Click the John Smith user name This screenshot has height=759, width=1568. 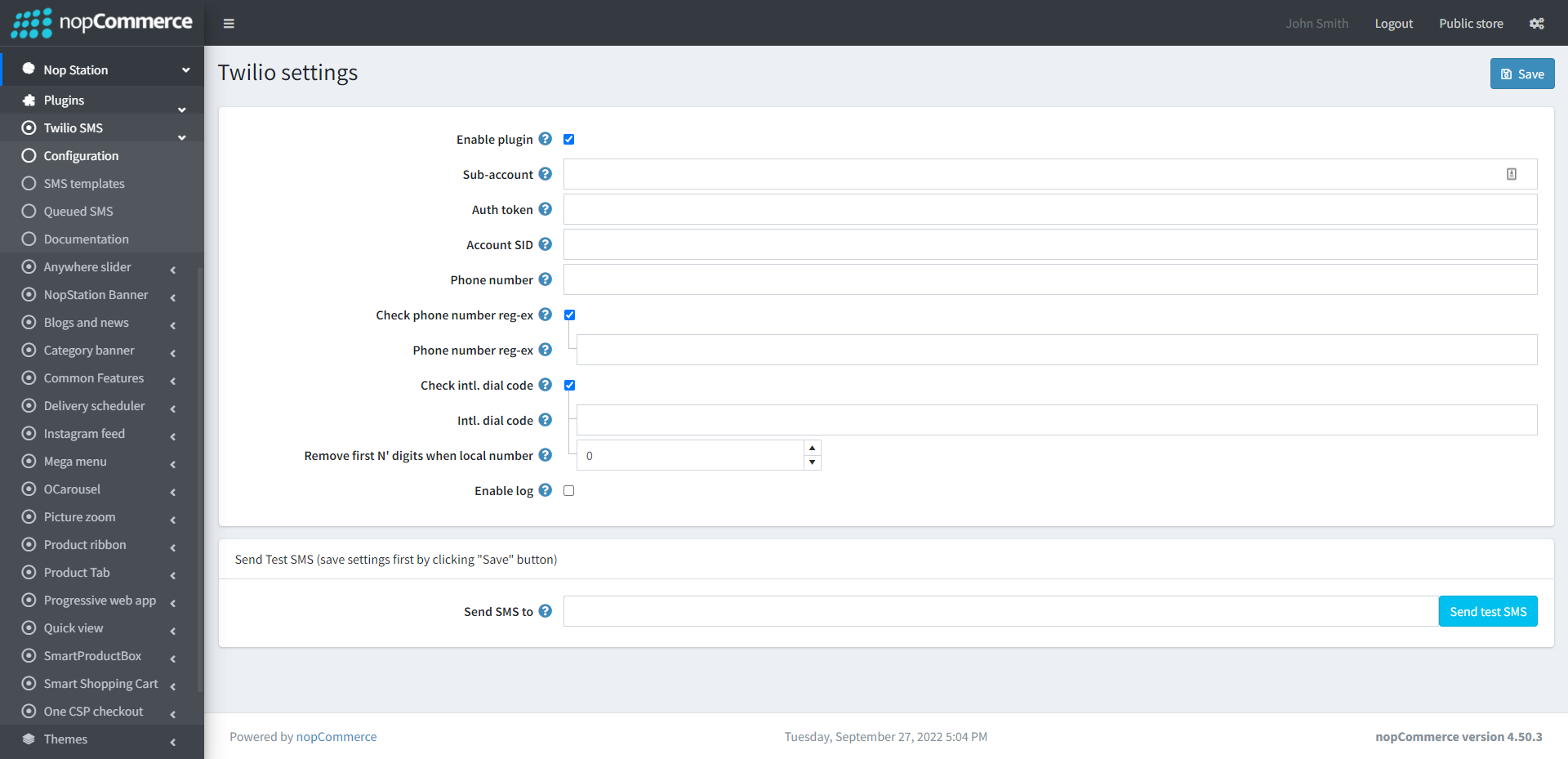(1316, 24)
